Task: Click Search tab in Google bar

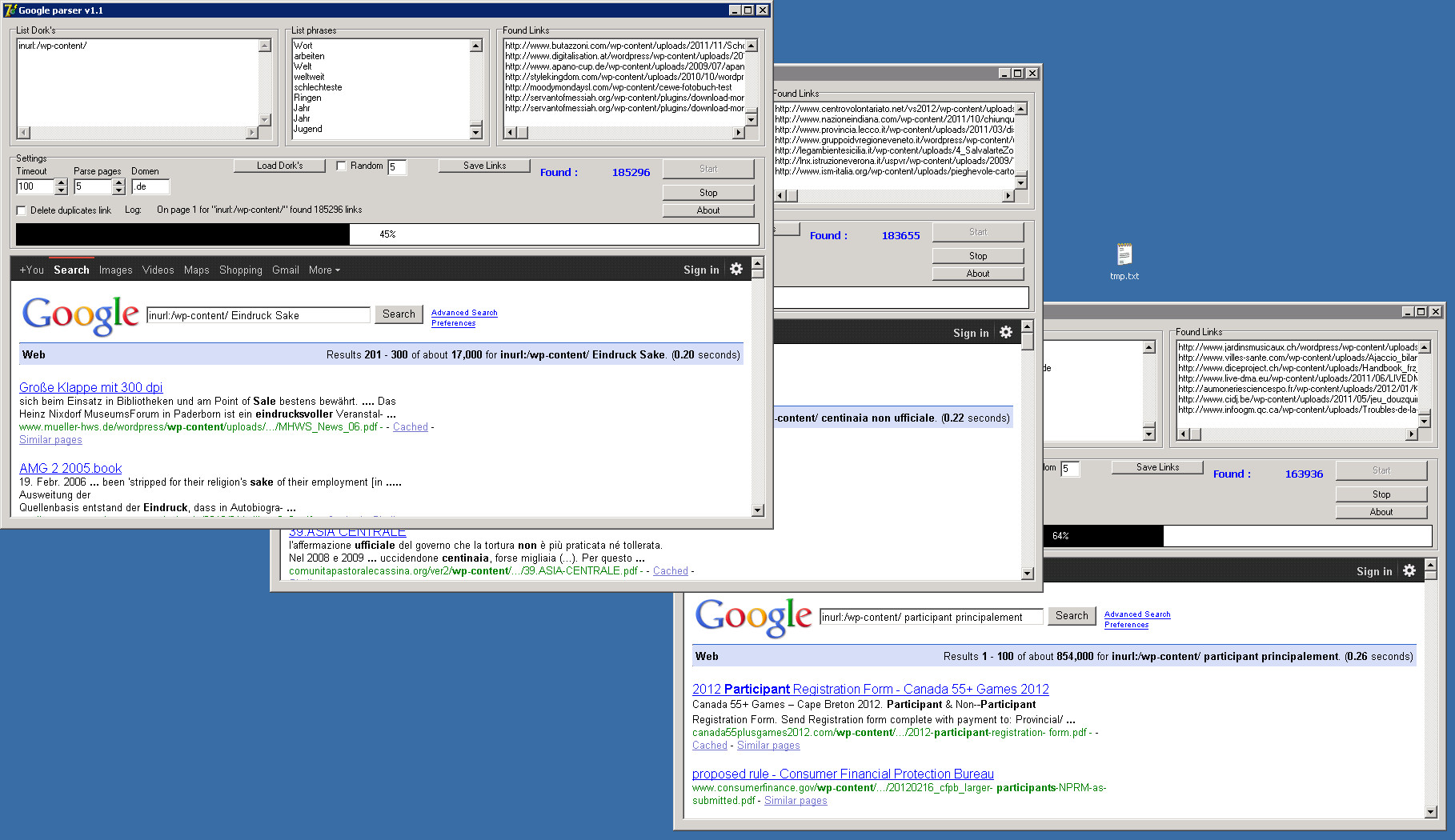Action: coord(71,270)
